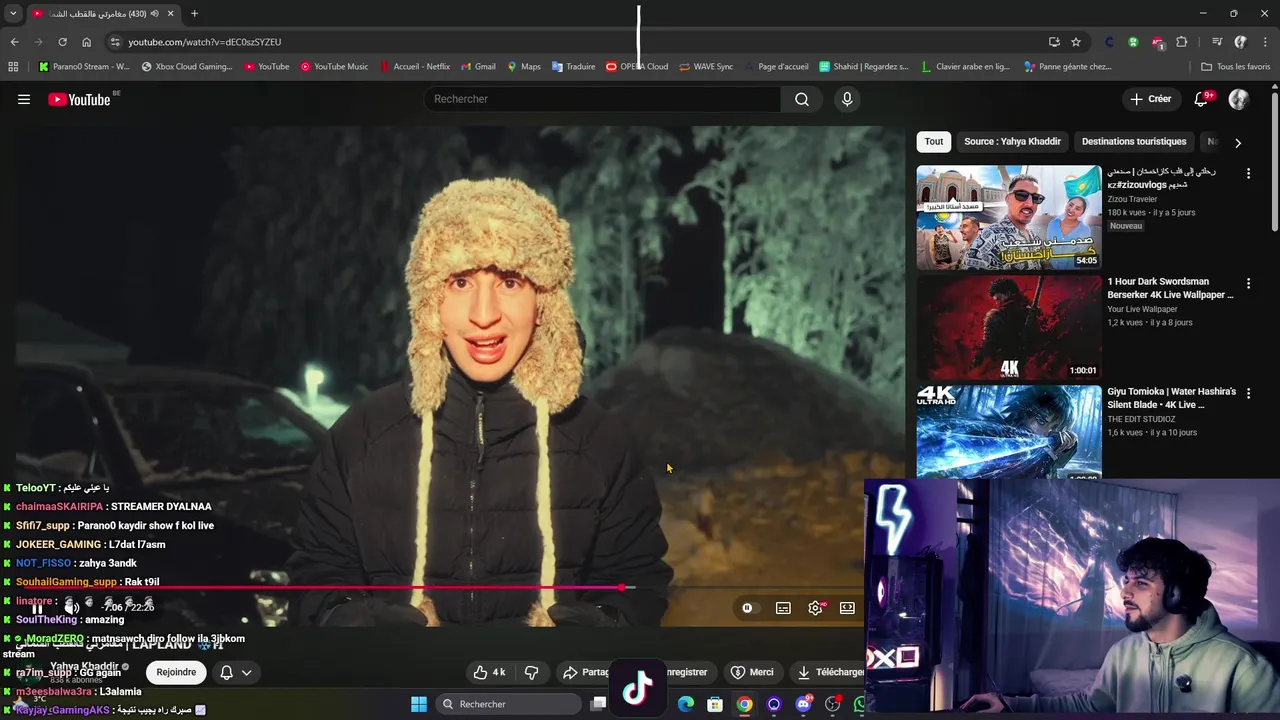This screenshot has width=1280, height=720.
Task: Open player settings gear
Action: pyautogui.click(x=816, y=608)
